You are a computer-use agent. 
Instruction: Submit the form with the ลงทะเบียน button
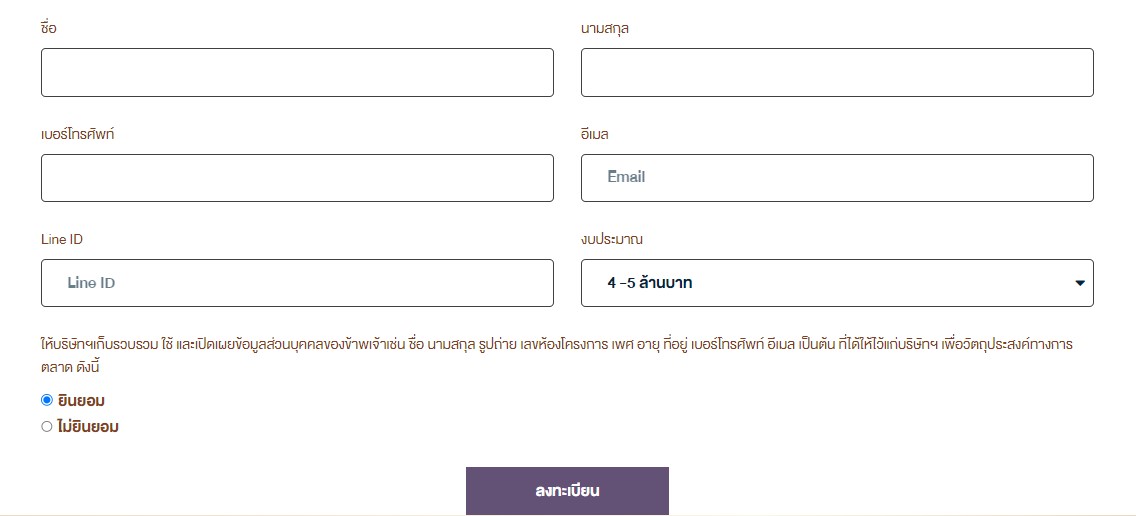[567, 491]
